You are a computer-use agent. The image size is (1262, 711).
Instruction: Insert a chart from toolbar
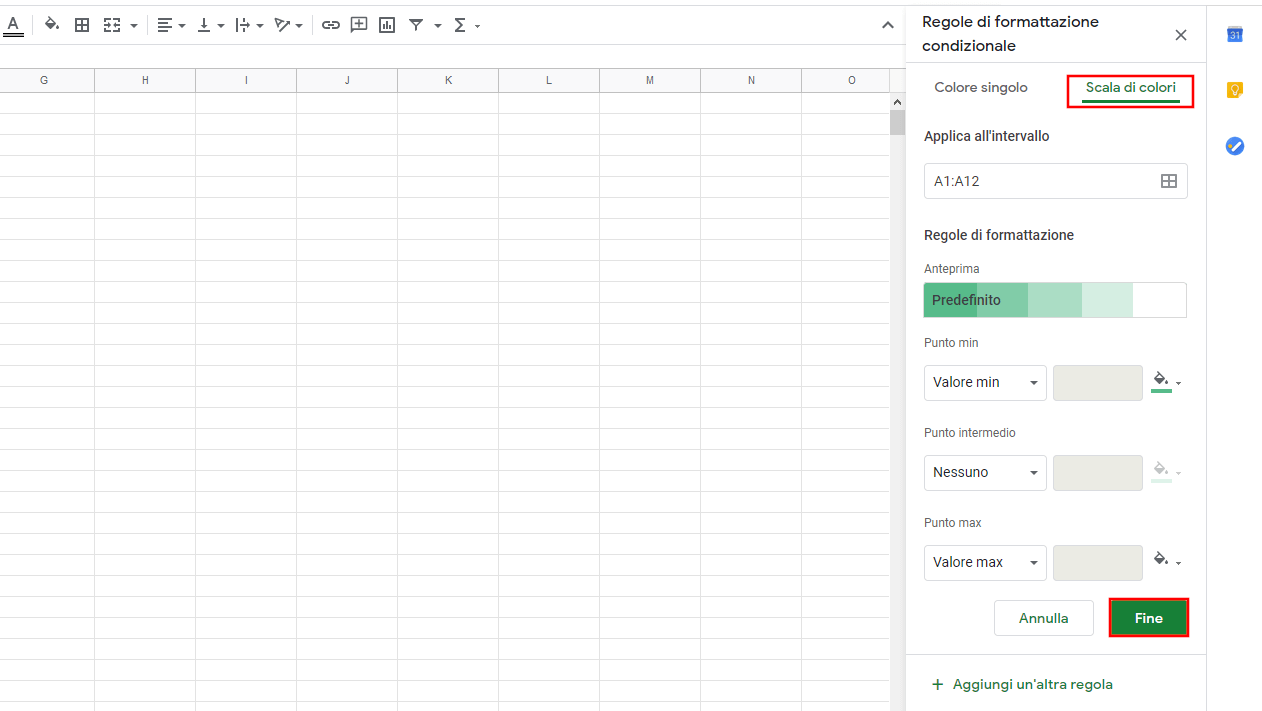[x=387, y=25]
